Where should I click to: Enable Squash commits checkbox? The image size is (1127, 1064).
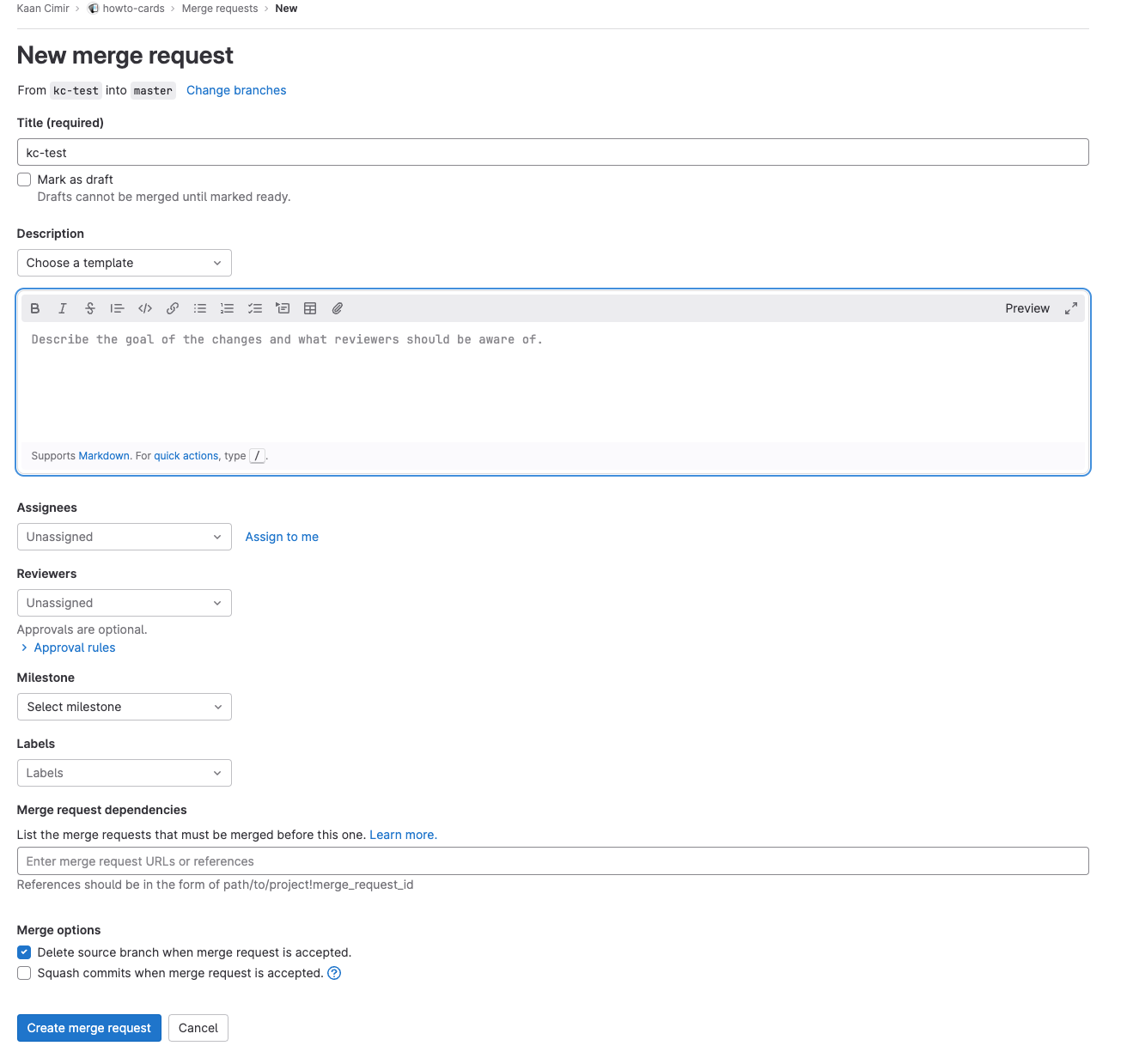tap(24, 973)
